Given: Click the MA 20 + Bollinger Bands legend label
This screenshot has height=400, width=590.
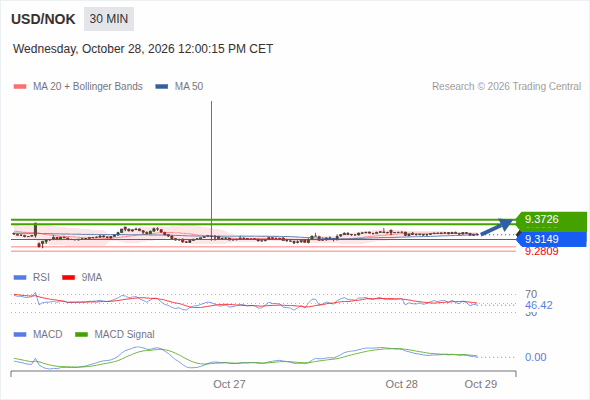Looking at the screenshot, I should click(x=88, y=87).
